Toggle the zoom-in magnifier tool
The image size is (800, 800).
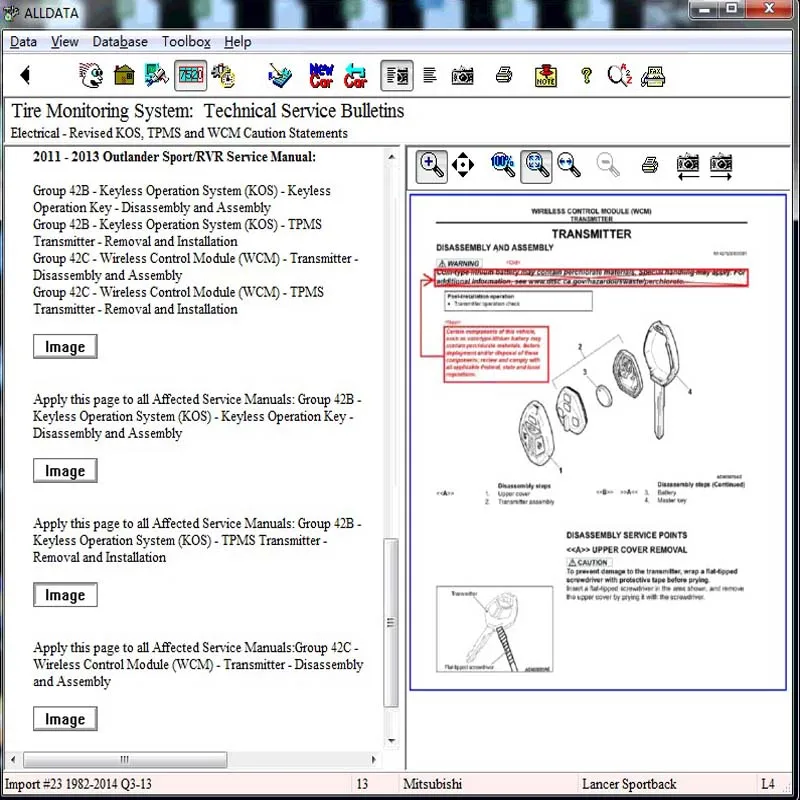tap(432, 166)
